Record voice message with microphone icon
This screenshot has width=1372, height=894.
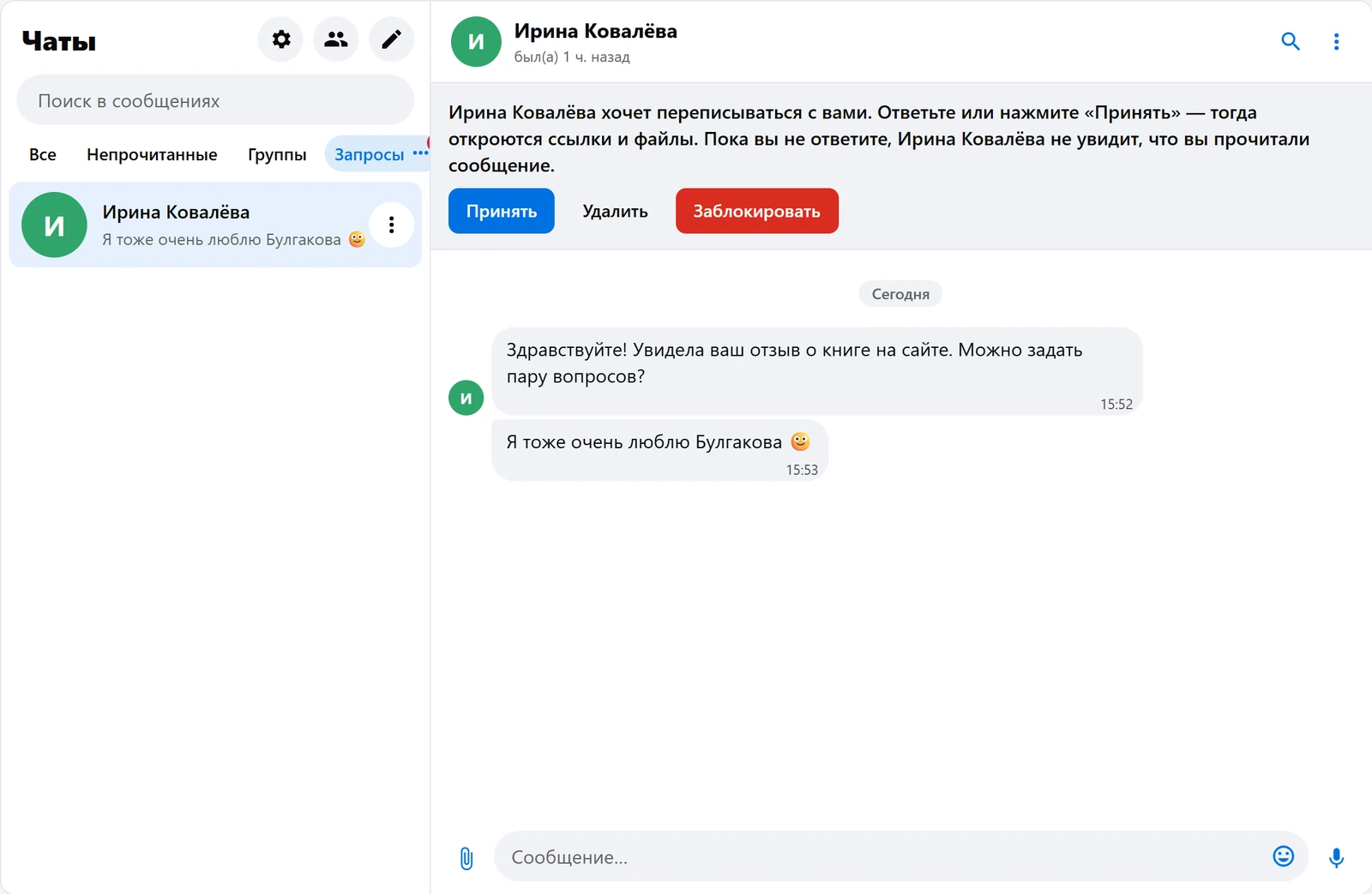pos(1336,857)
